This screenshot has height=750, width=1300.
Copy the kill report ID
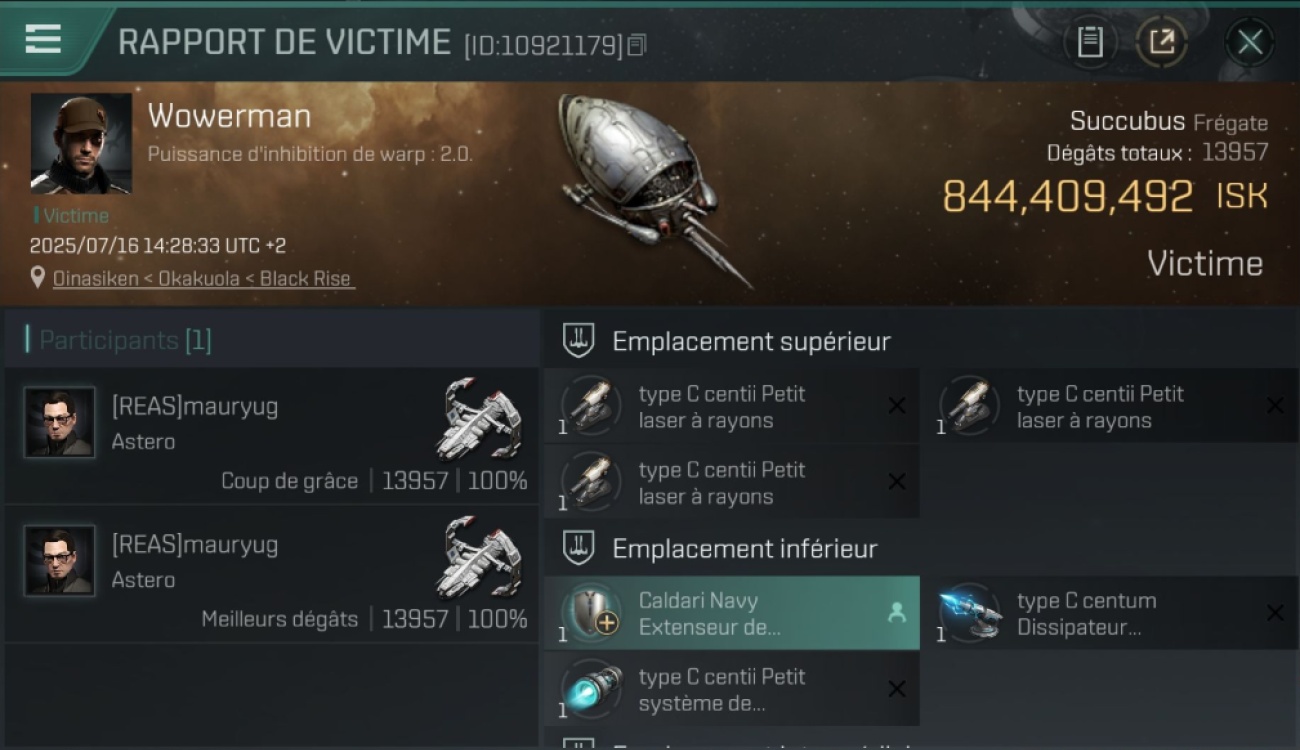coord(637,44)
